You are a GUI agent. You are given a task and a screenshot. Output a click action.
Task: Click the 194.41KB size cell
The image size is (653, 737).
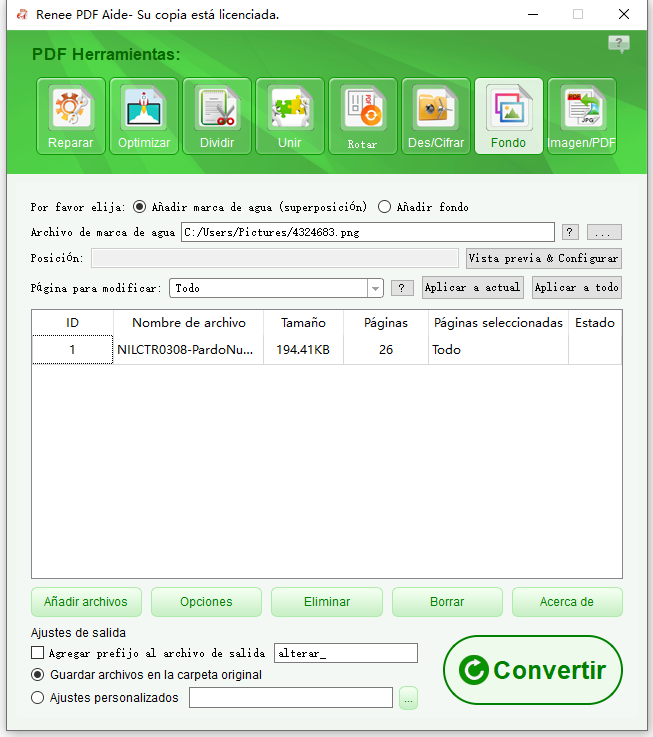(x=303, y=350)
